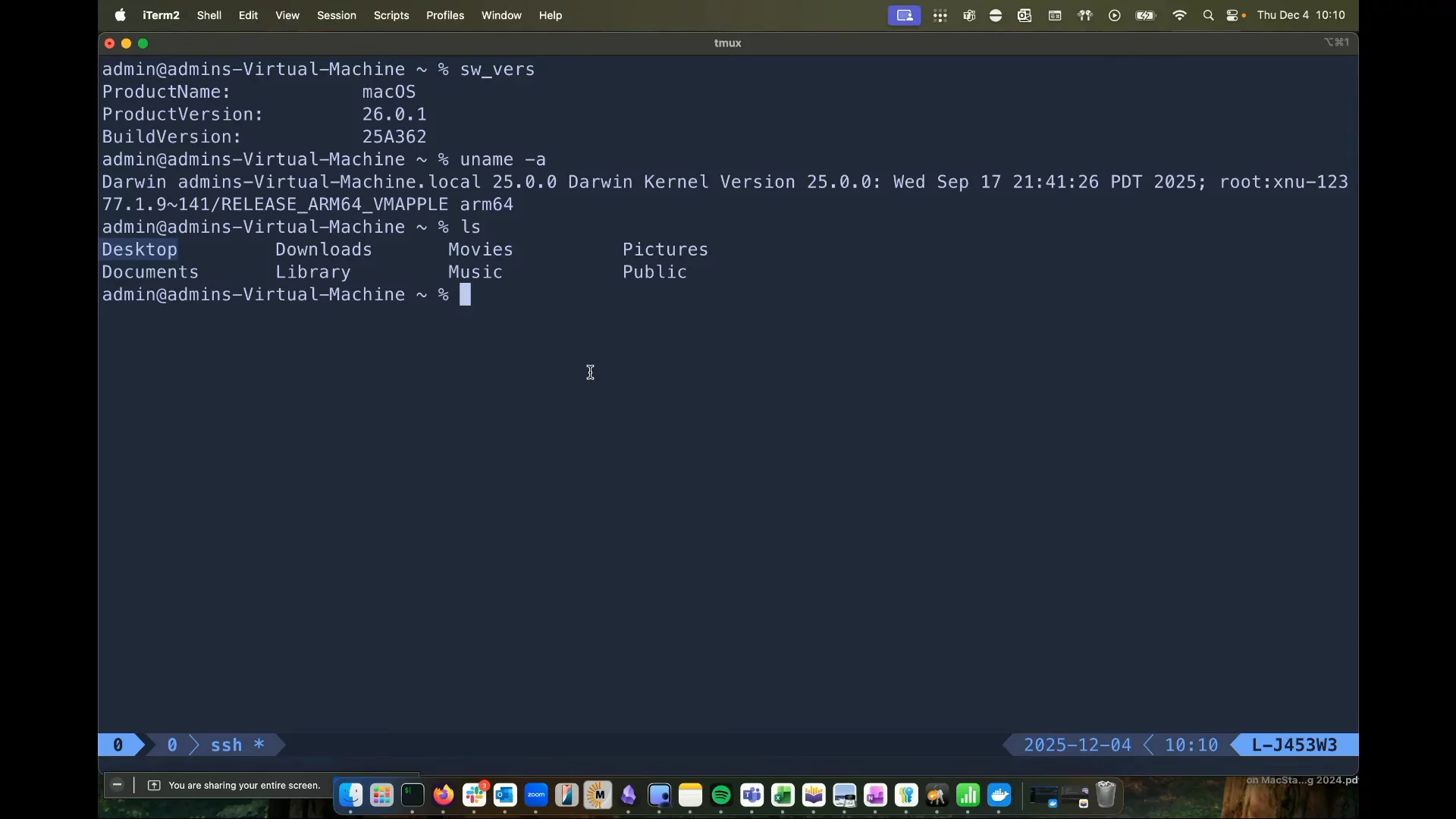The width and height of the screenshot is (1456, 819).
Task: Open AirPods status menu icon
Action: point(1085,15)
